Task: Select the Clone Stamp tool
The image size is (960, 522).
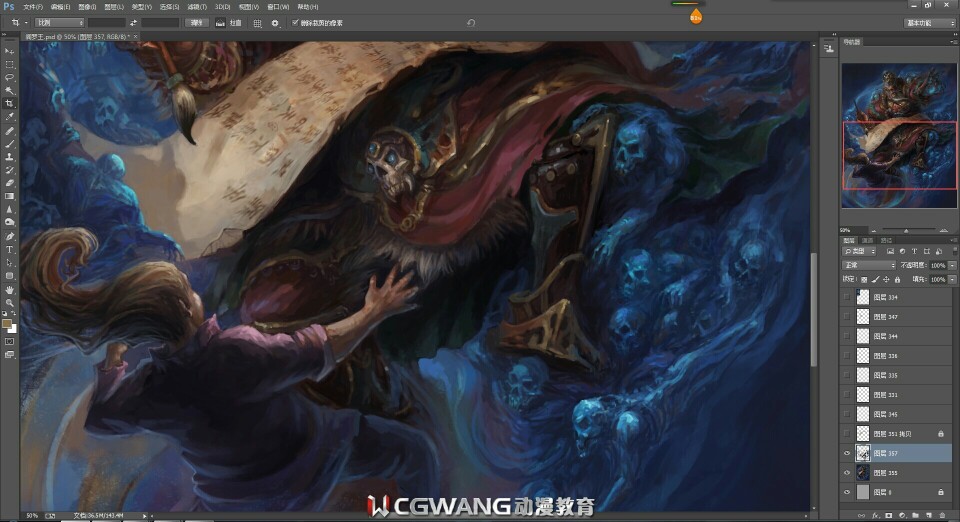Action: pos(9,157)
